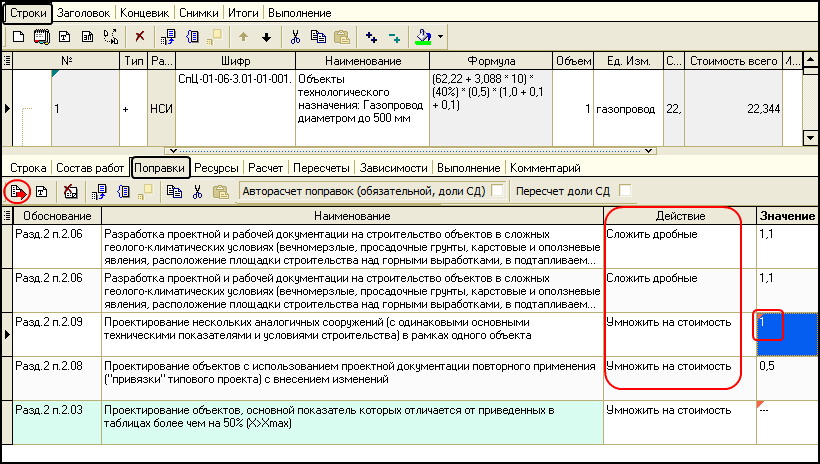Click the red-circled add correction icon
The image size is (820, 464).
coord(17,190)
